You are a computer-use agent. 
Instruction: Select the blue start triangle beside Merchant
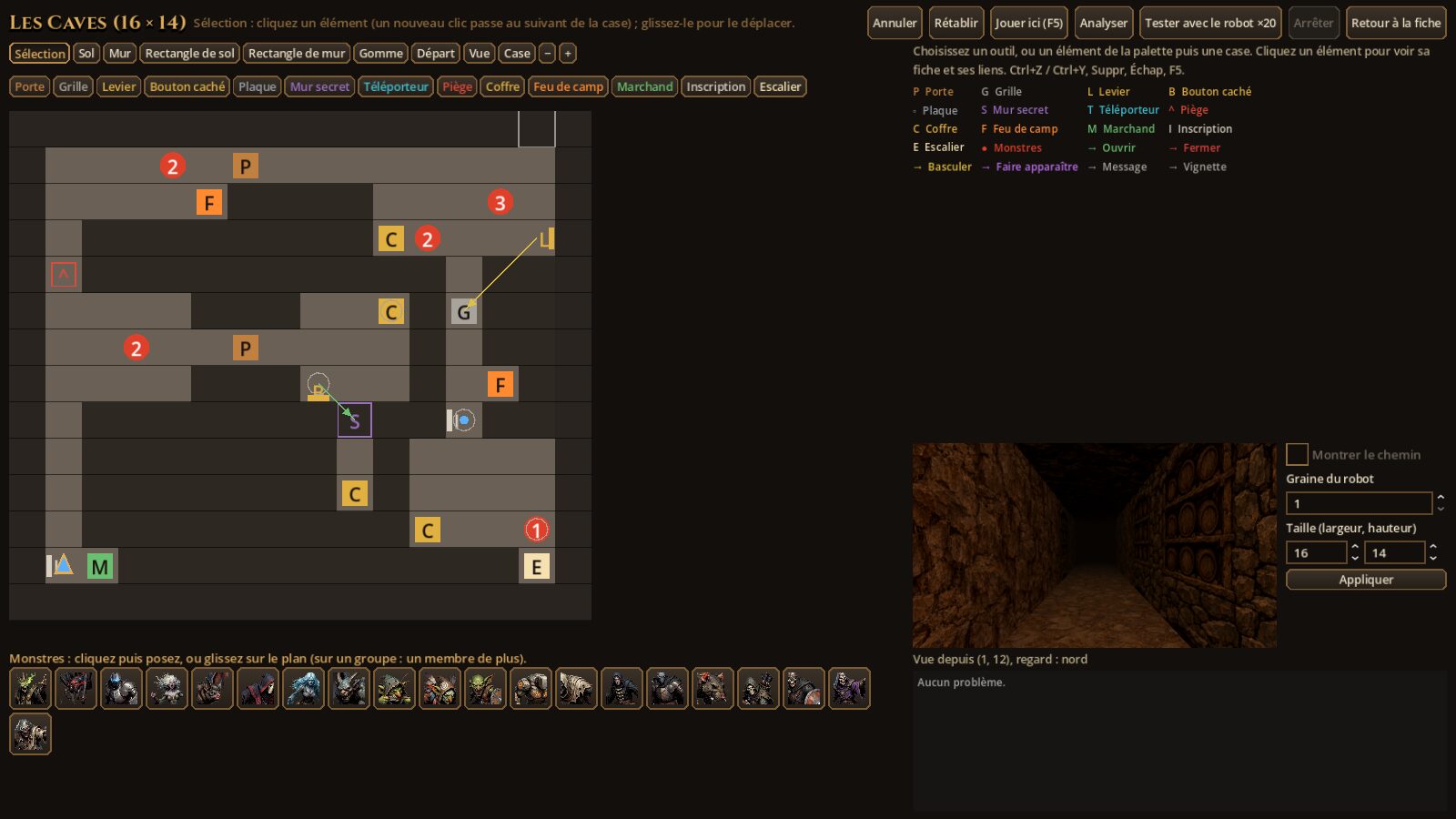coord(63,565)
